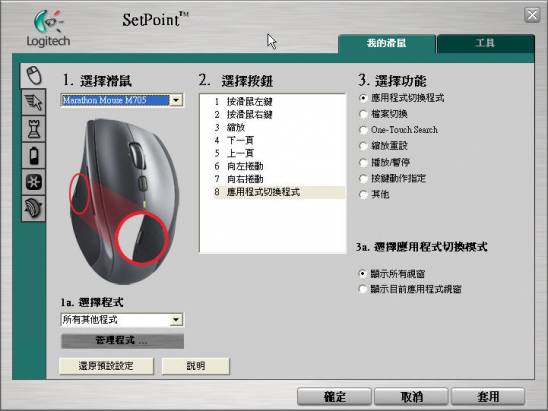Open the chess rook game settings icon
This screenshot has width=548, height=411.
[x=34, y=129]
